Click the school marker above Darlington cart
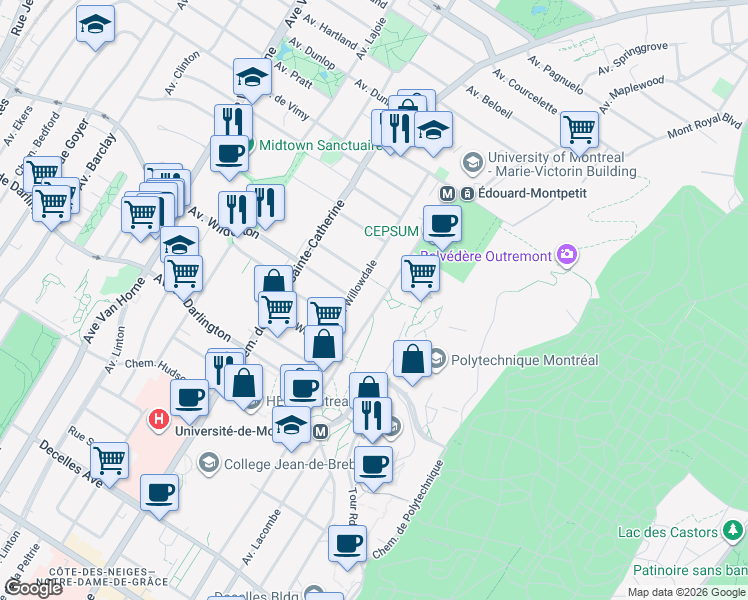The height and width of the screenshot is (600, 748). pyautogui.click(x=179, y=242)
